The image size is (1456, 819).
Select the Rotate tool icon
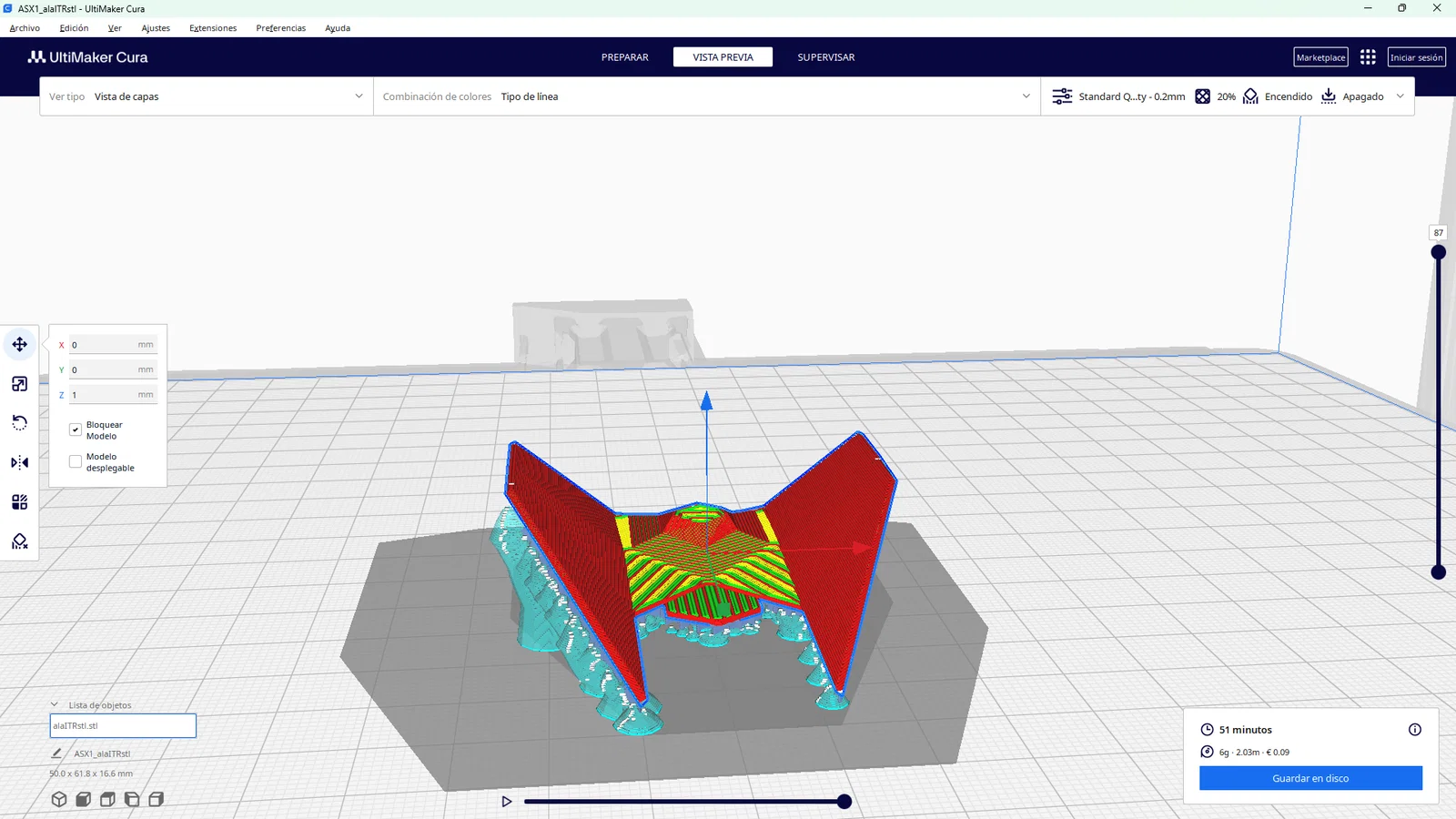tap(19, 423)
